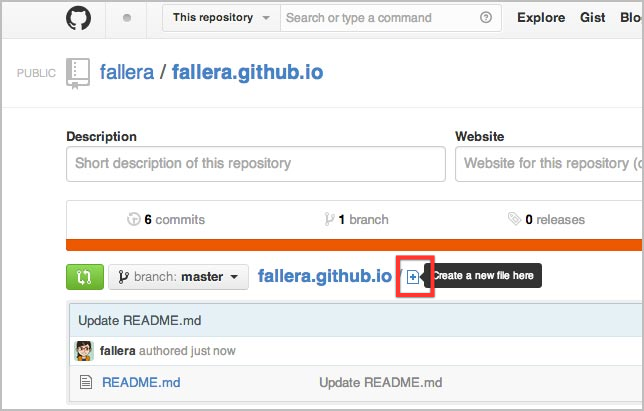
Task: Click the orange language statistics bar
Action: [x=355, y=245]
